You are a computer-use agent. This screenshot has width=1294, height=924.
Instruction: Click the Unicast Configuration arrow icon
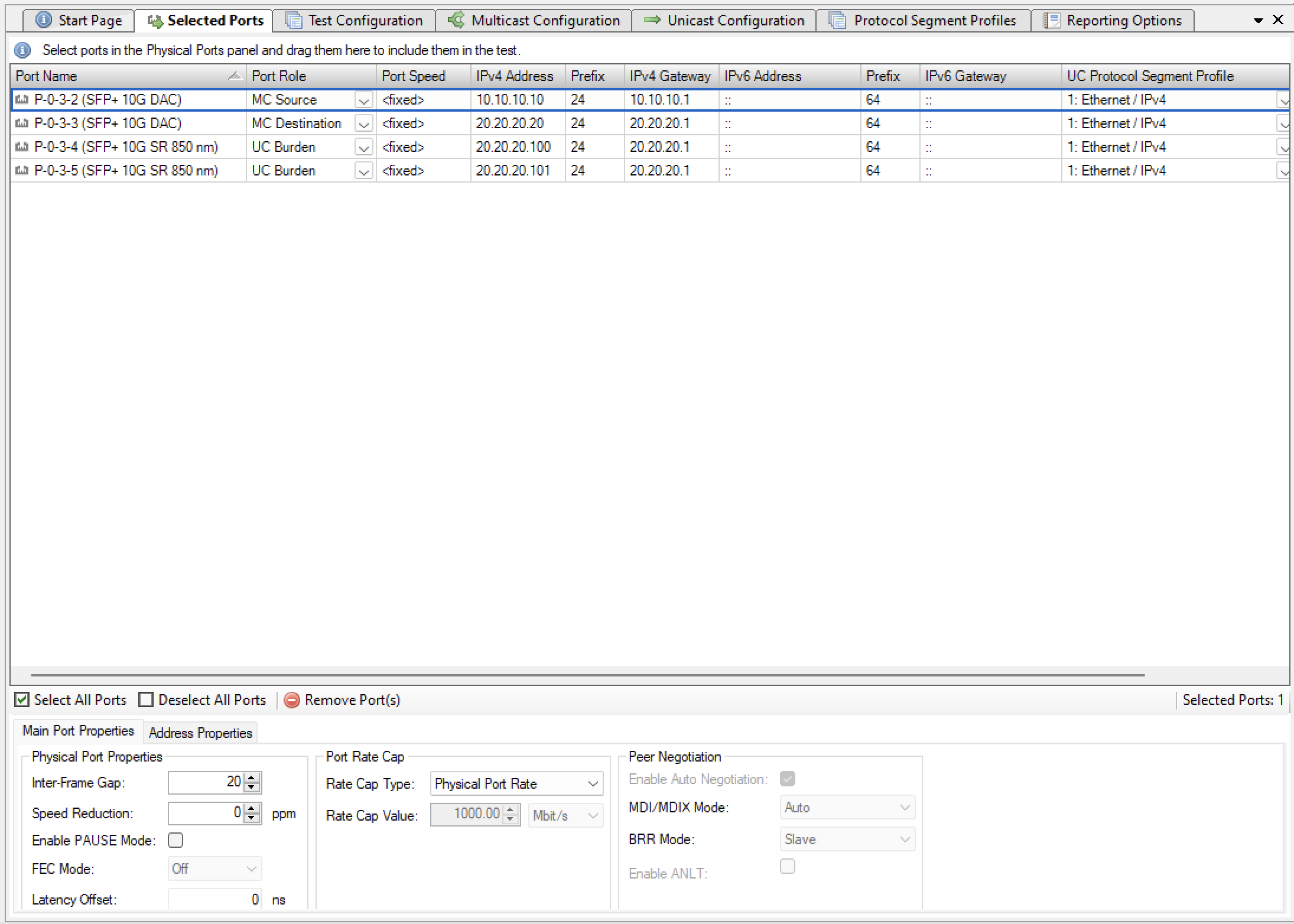point(652,20)
